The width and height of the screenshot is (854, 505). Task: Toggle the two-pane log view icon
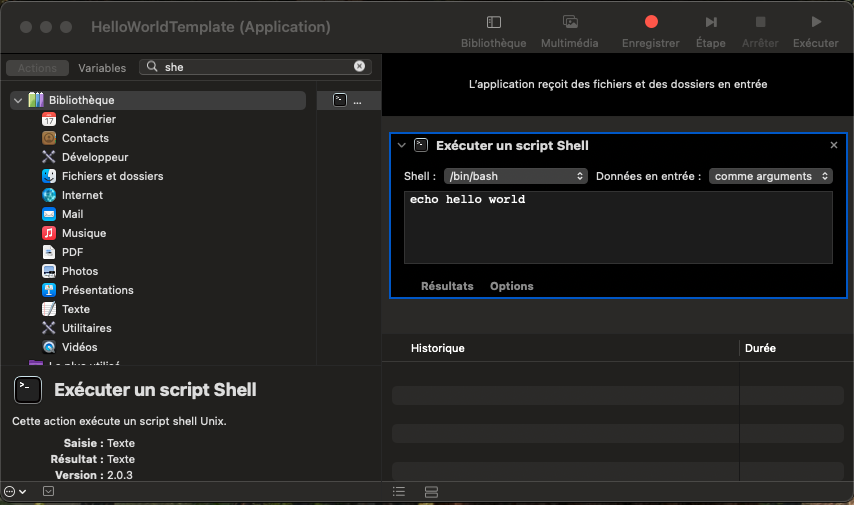[432, 492]
